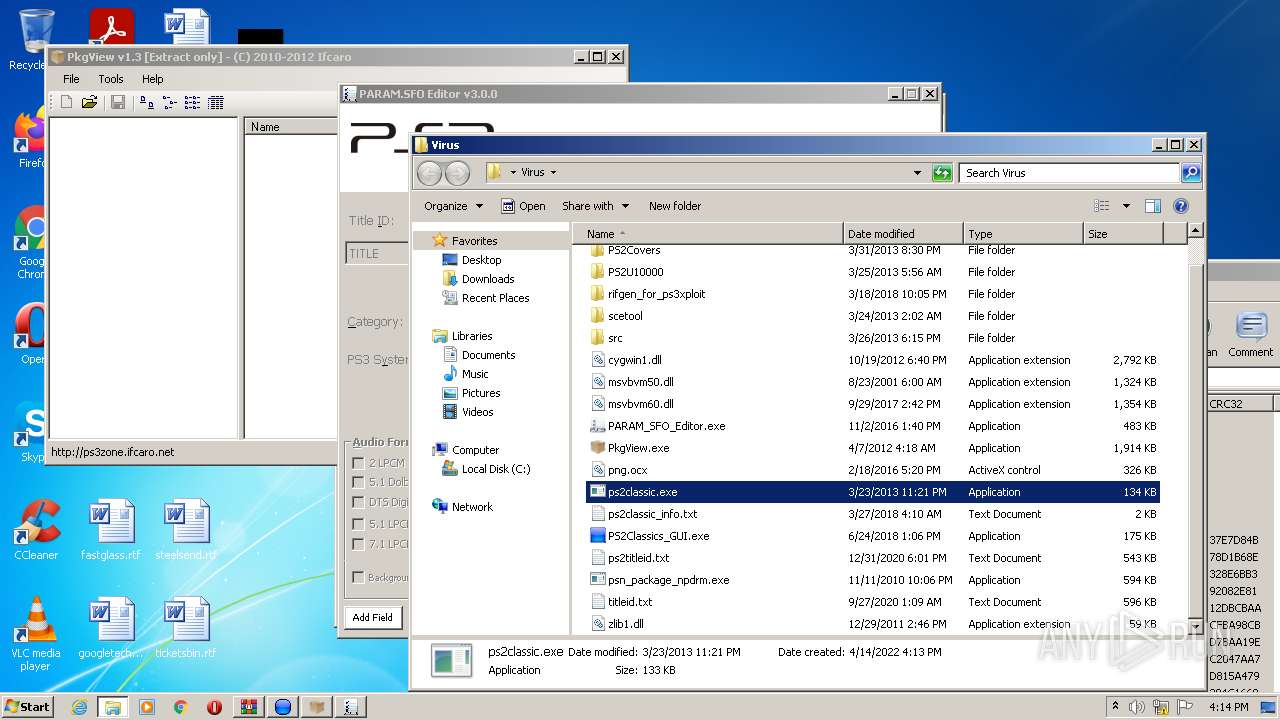Select details view icon in PkgView toolbar
The width and height of the screenshot is (1280, 720).
point(215,102)
